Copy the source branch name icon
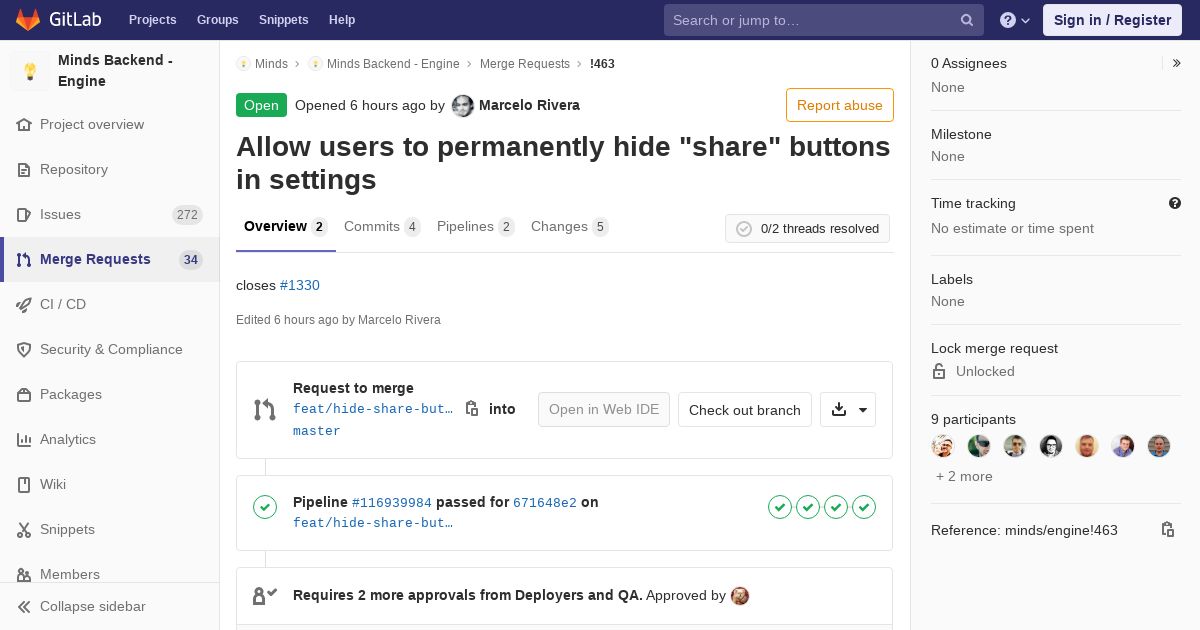Screen dimensions: 1200x630 click(x=472, y=409)
